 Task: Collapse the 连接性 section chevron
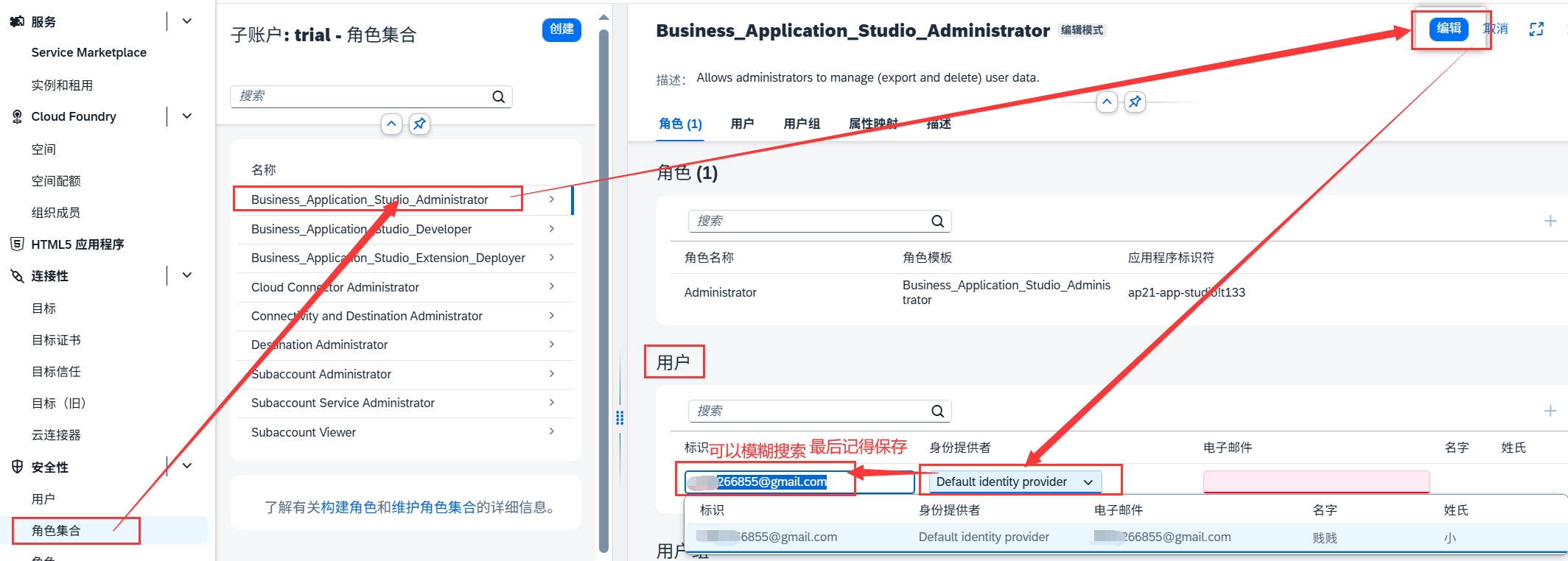pos(187,275)
